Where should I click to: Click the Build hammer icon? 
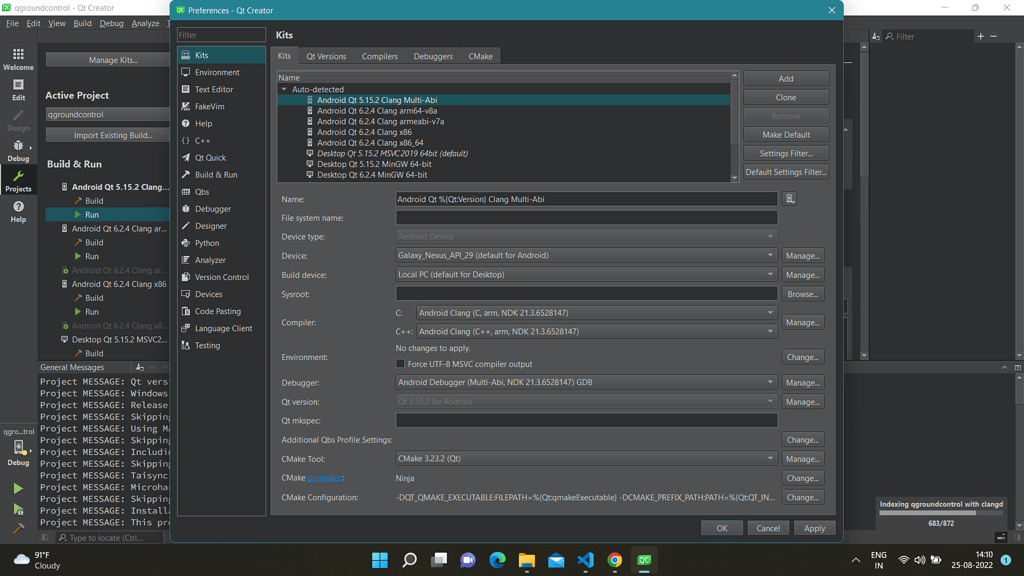[x=18, y=528]
